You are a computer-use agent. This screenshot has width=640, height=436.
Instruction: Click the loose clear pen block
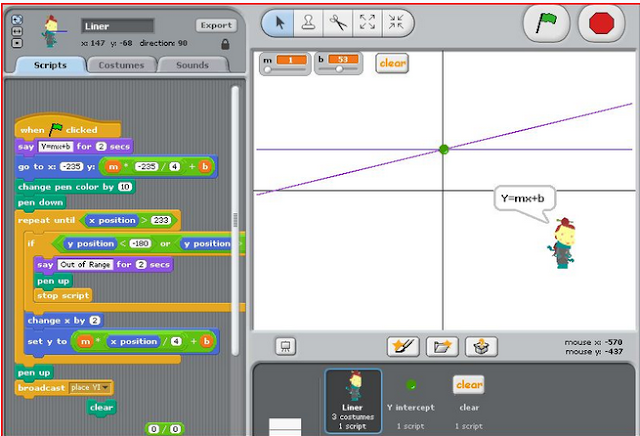click(101, 407)
